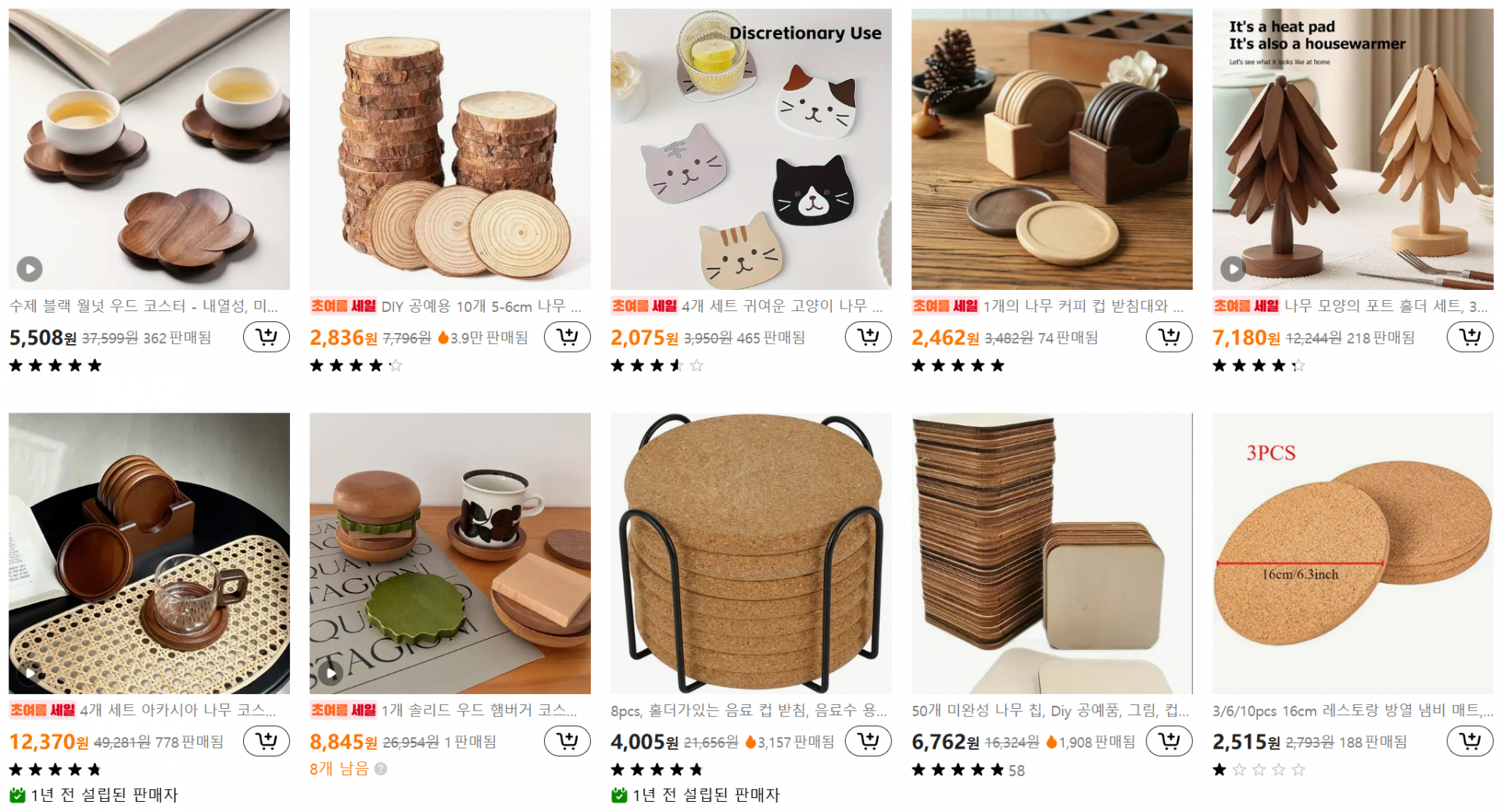The height and width of the screenshot is (812, 1501).
Task: Add walnut flower coaster to cart
Action: (267, 337)
